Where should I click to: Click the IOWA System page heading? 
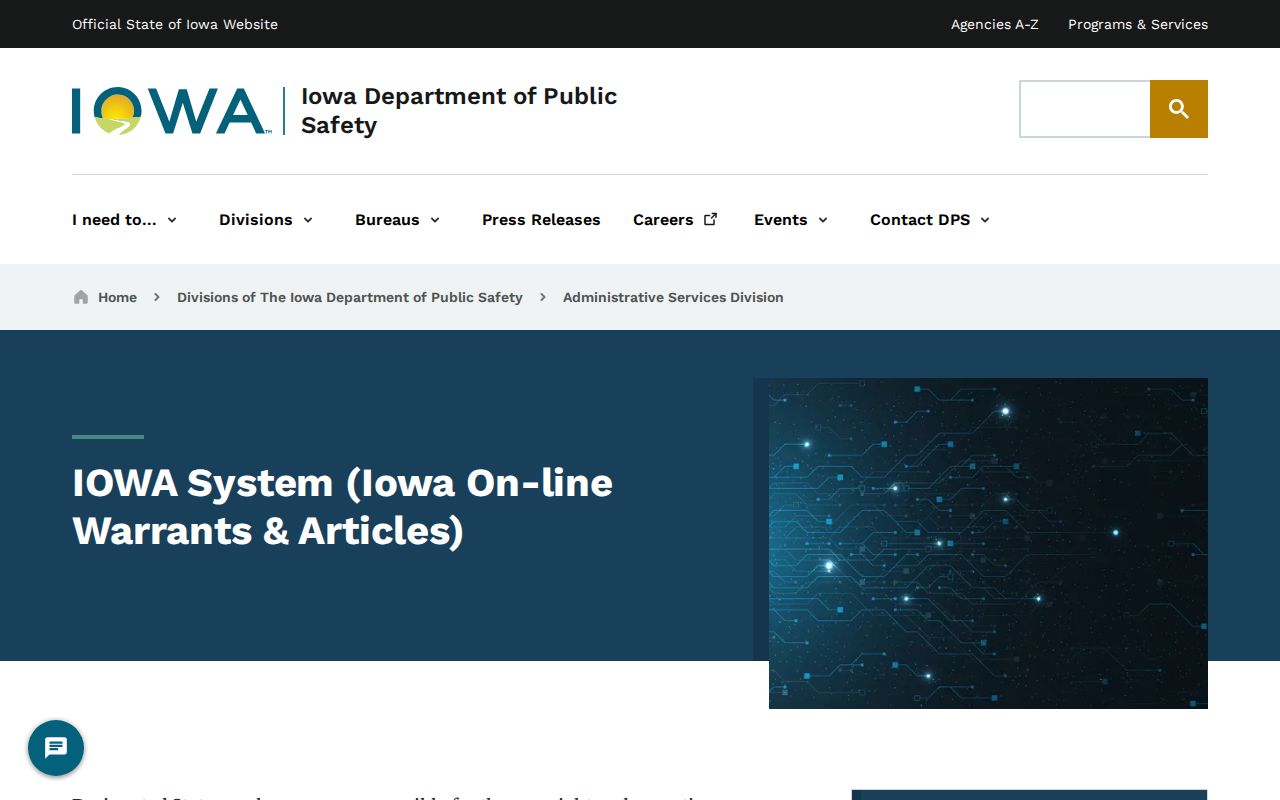pos(343,507)
